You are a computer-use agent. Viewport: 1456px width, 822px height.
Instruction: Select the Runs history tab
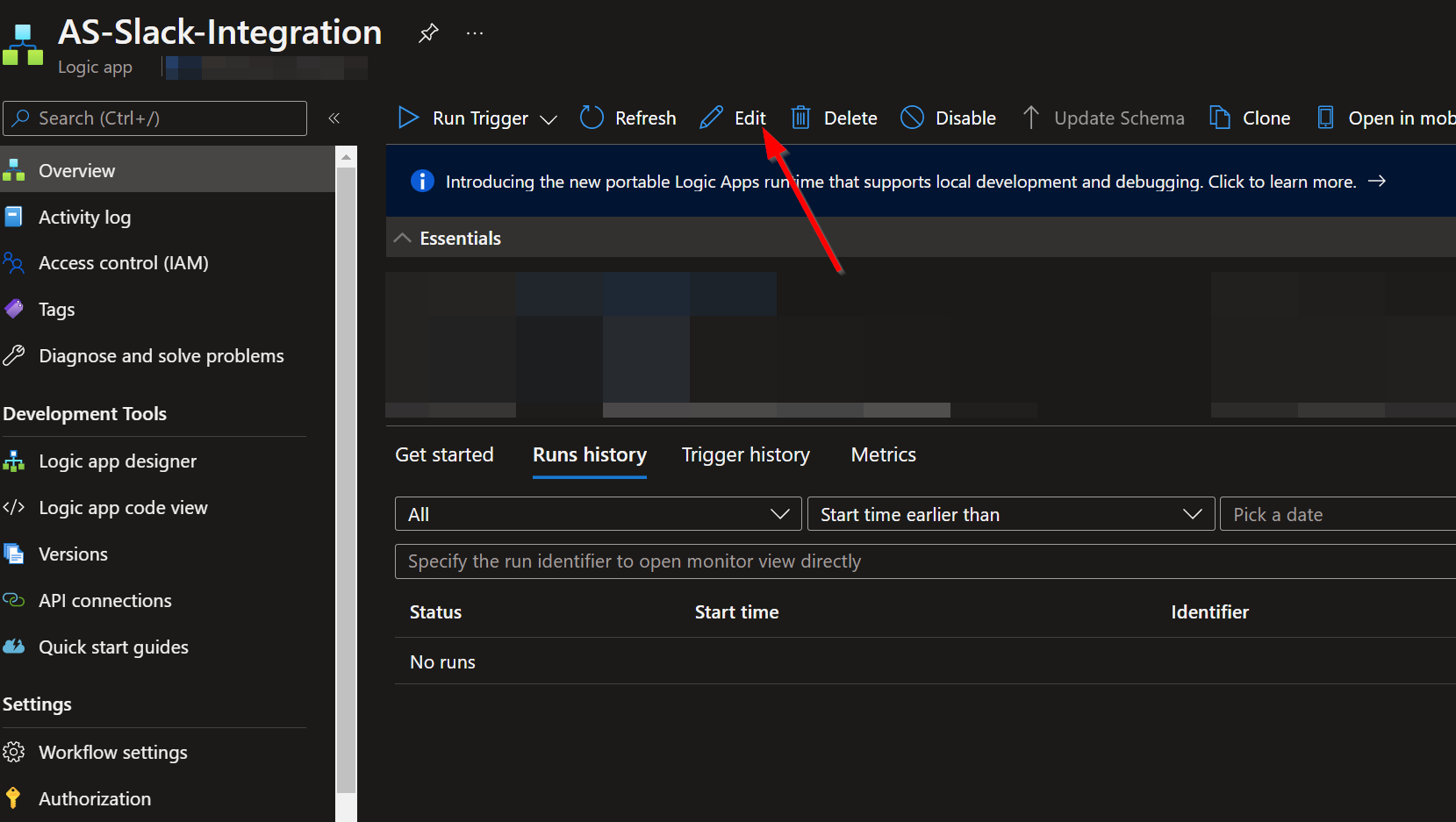(x=590, y=454)
